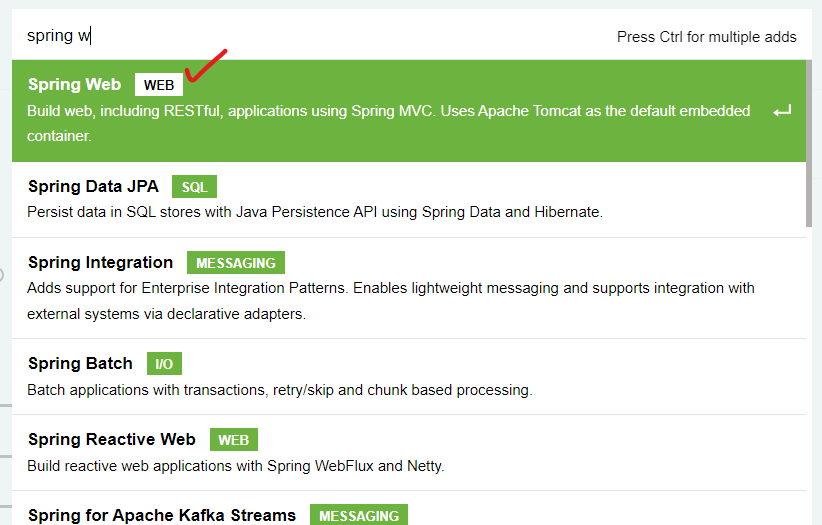
Task: Select the Spring Data JPA dependency
Action: click(409, 200)
